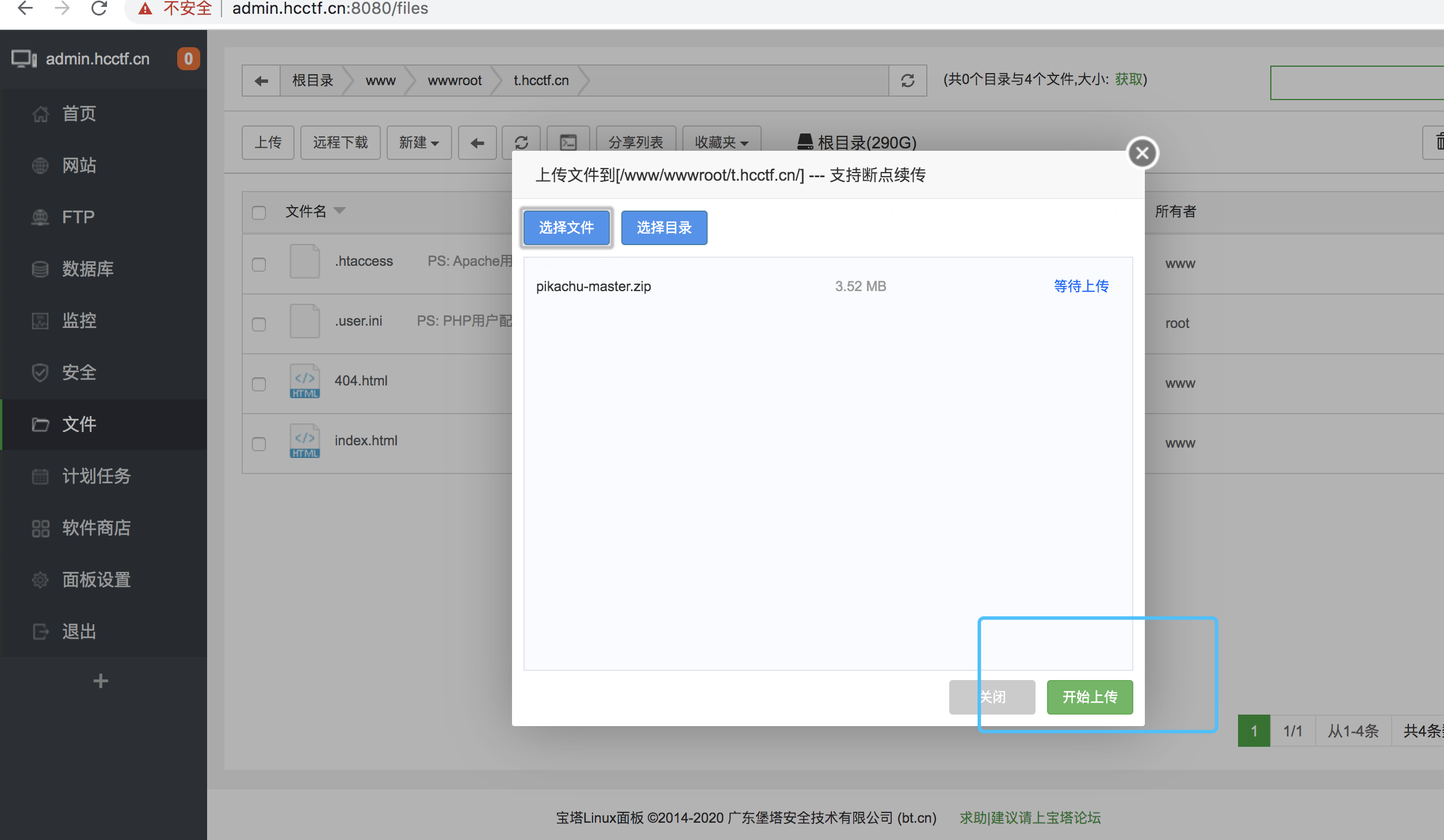This screenshot has width=1444, height=840.
Task: Click 等待上传 status text
Action: coord(1082,286)
